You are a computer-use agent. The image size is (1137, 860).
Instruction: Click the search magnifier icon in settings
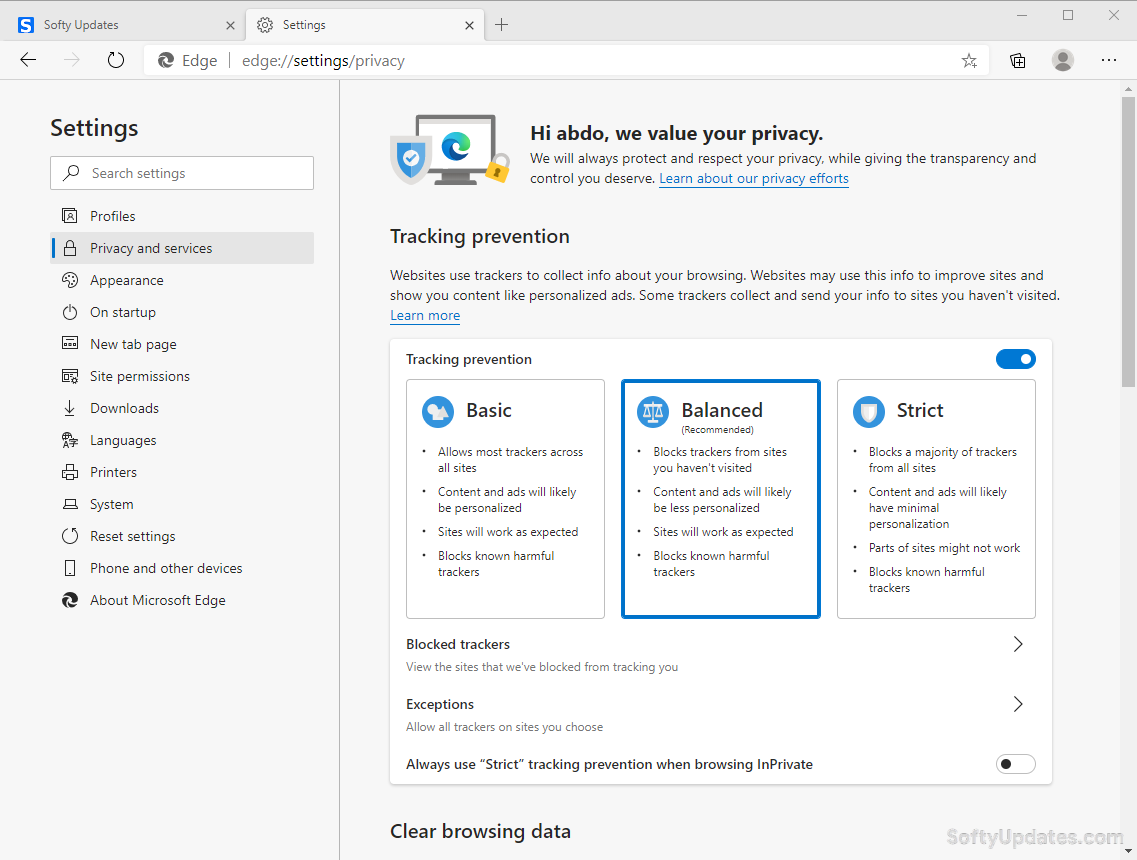(x=71, y=173)
